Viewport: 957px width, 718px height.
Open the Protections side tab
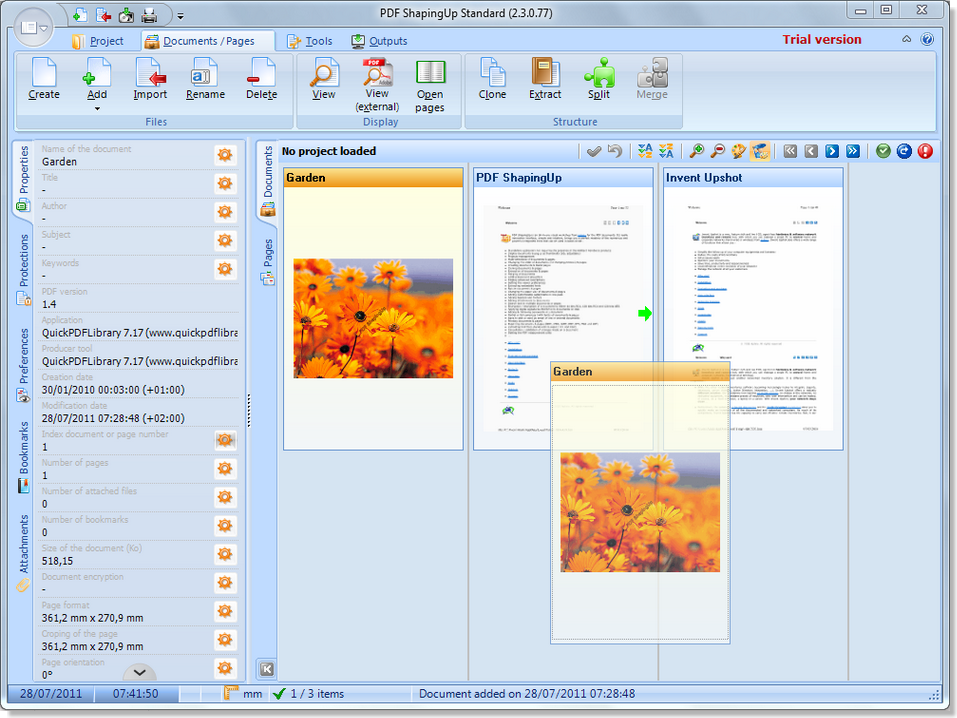(x=23, y=269)
